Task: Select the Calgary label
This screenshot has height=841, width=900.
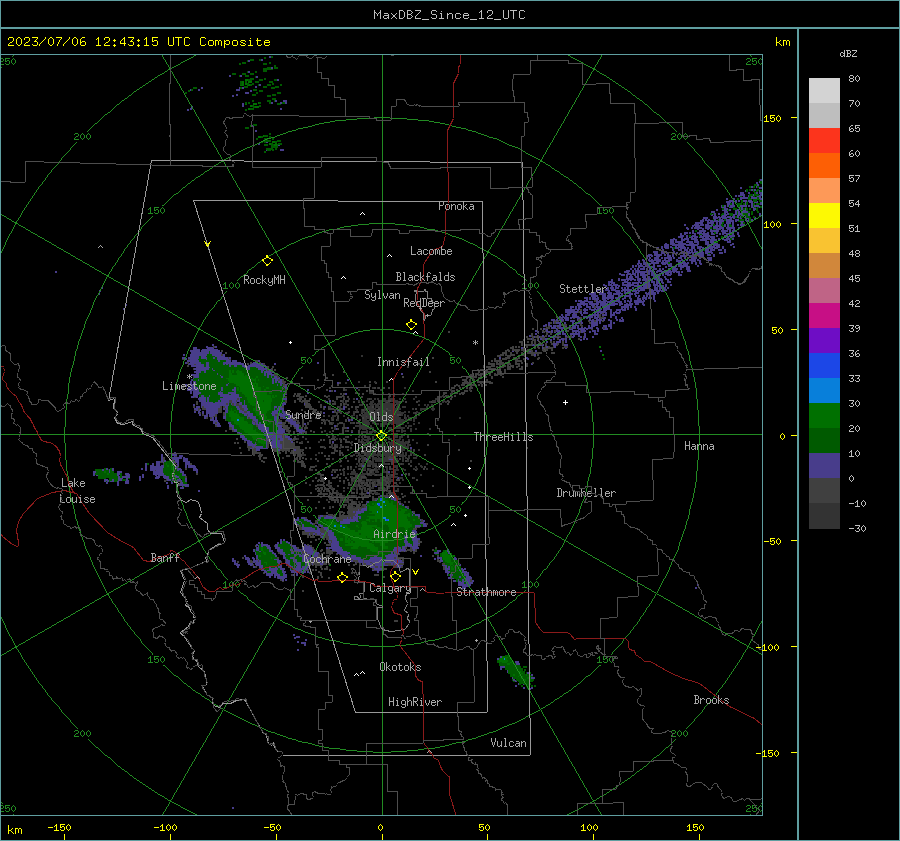Action: click(390, 588)
